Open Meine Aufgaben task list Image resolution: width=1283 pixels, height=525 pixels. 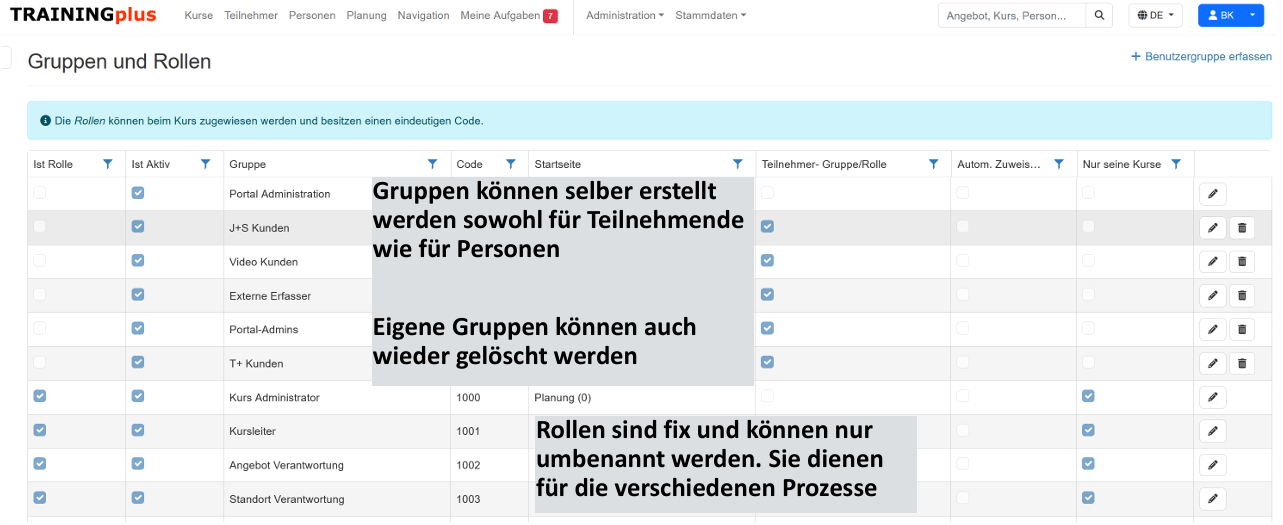509,16
